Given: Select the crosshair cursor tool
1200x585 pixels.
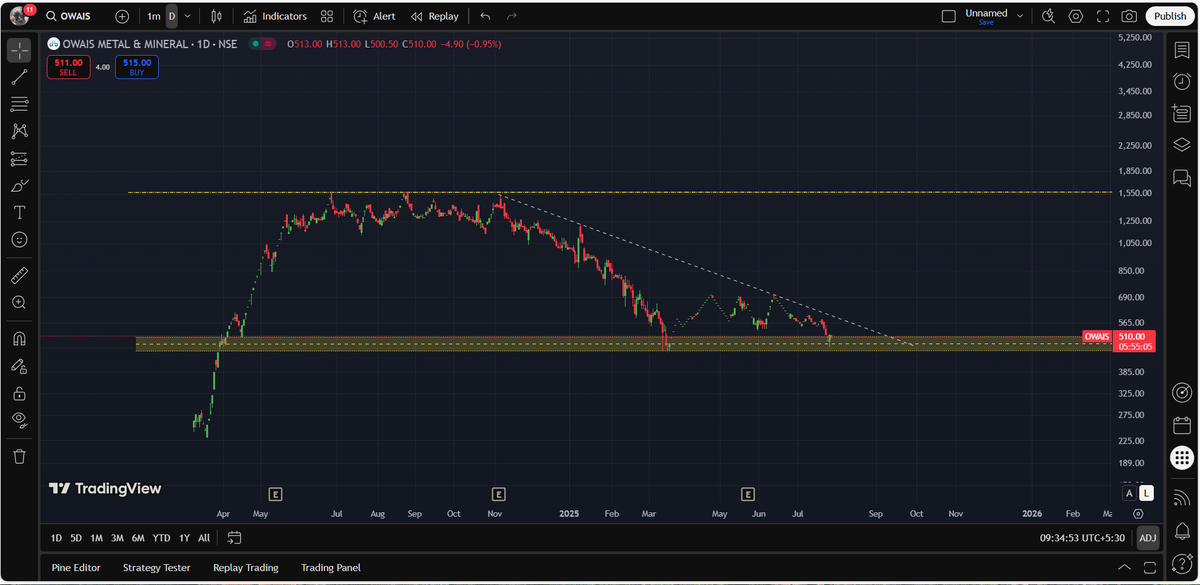Looking at the screenshot, I should point(19,50).
